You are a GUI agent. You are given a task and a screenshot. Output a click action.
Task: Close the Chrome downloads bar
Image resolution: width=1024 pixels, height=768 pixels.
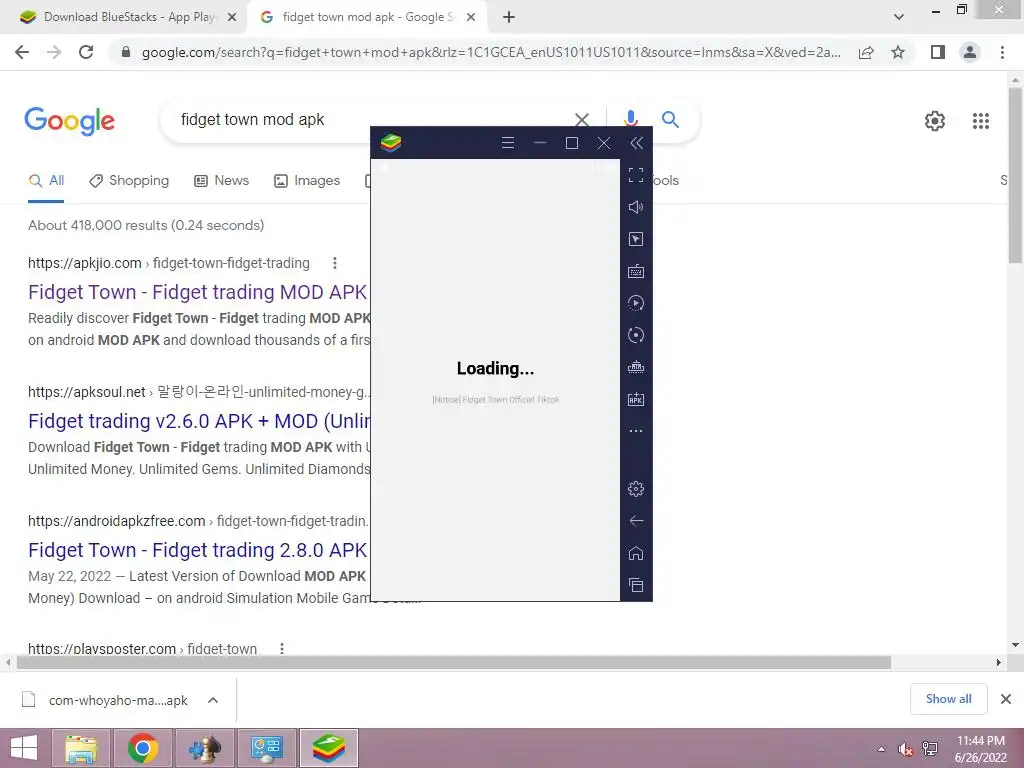[x=1006, y=699]
